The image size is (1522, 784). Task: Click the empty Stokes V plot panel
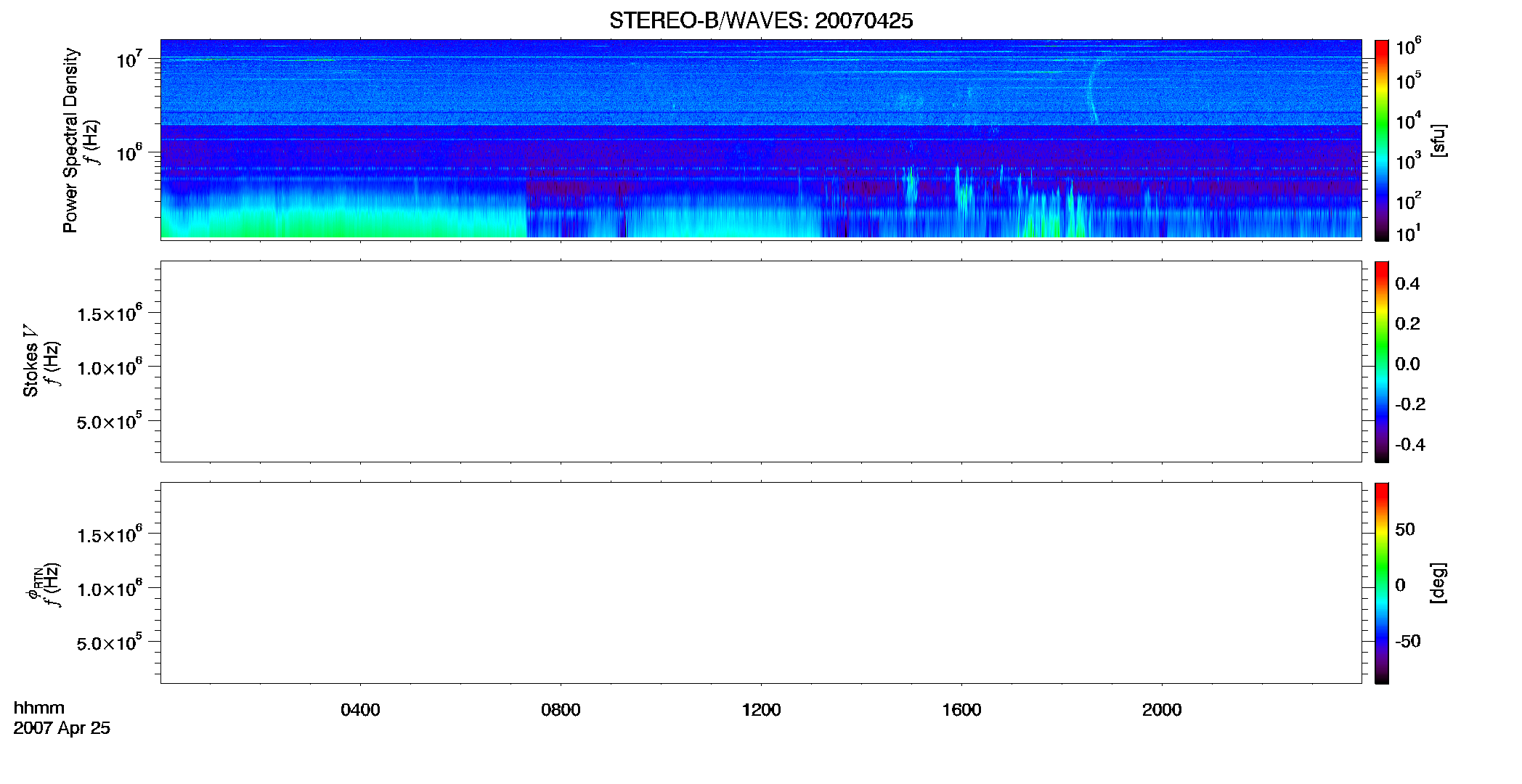pos(761,362)
